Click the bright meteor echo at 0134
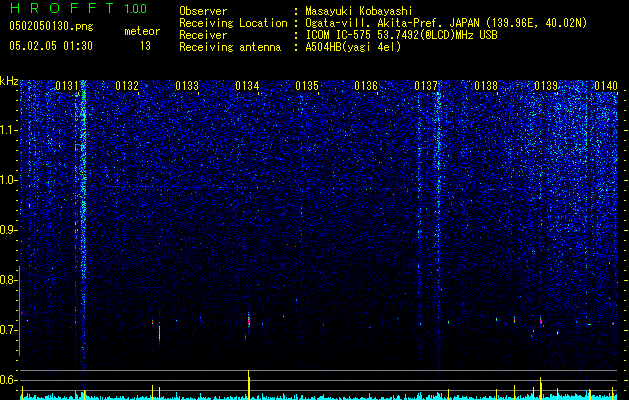The image size is (629, 400). [x=249, y=321]
